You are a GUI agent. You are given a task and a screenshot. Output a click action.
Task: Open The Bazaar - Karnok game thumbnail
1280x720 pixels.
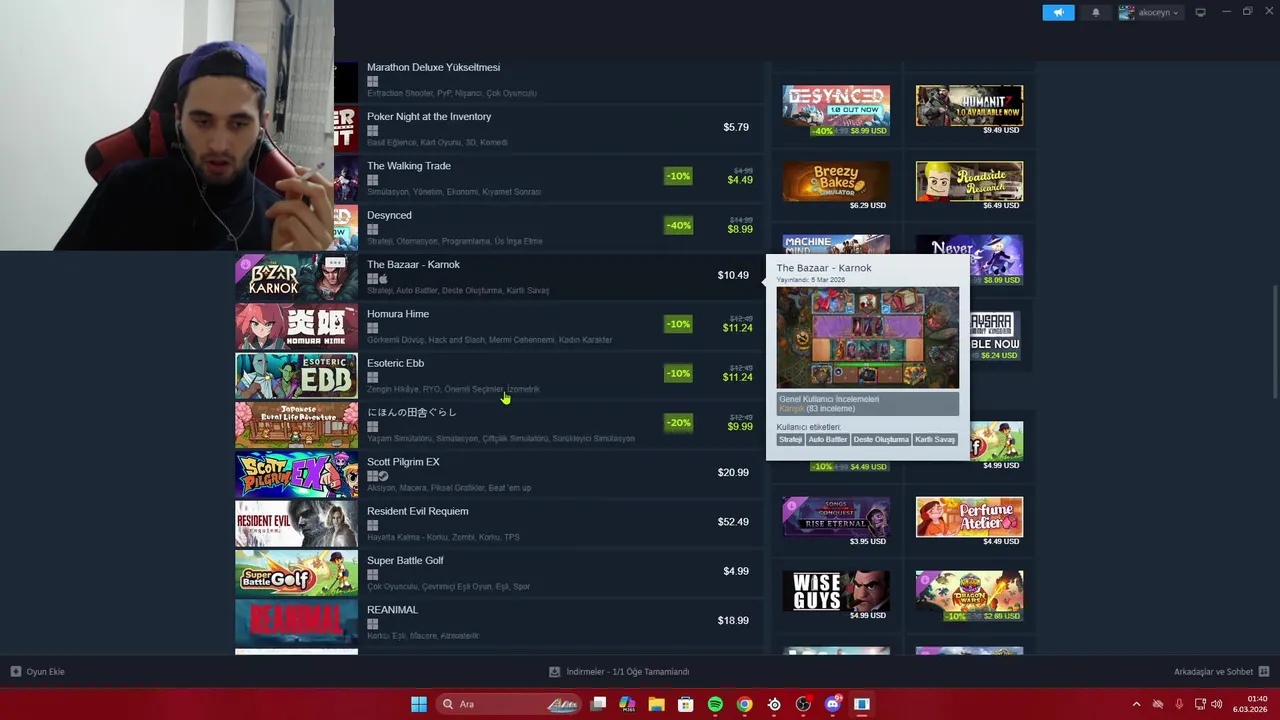pos(296,277)
